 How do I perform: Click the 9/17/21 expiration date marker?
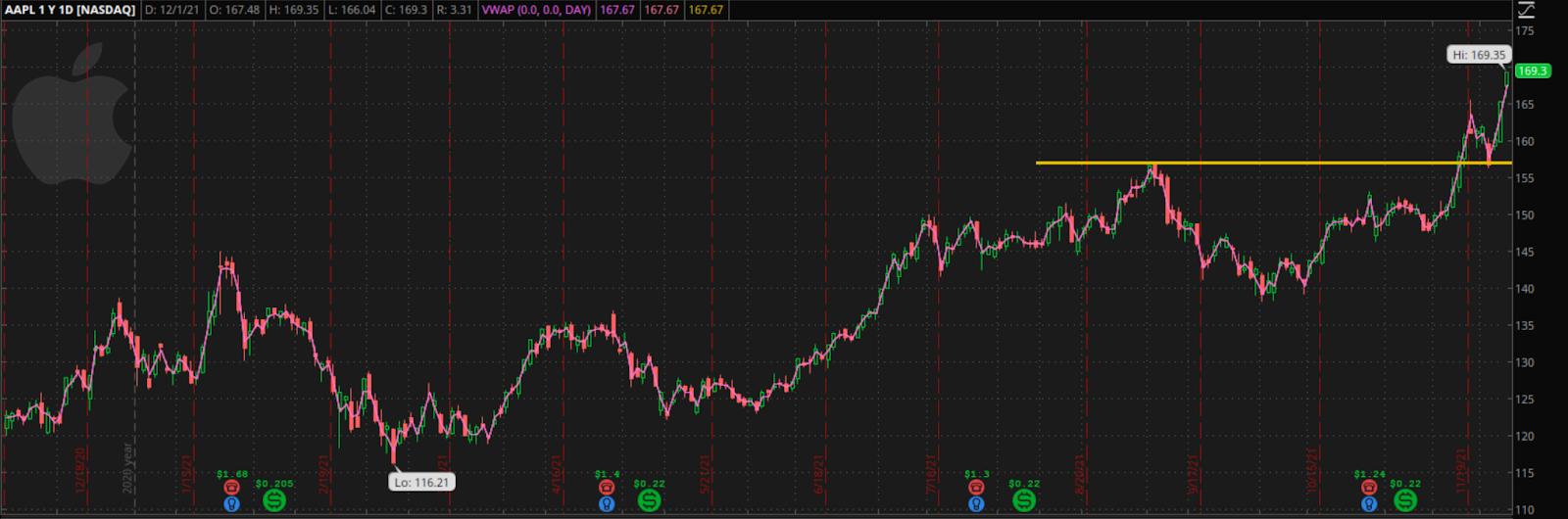click(x=1194, y=473)
